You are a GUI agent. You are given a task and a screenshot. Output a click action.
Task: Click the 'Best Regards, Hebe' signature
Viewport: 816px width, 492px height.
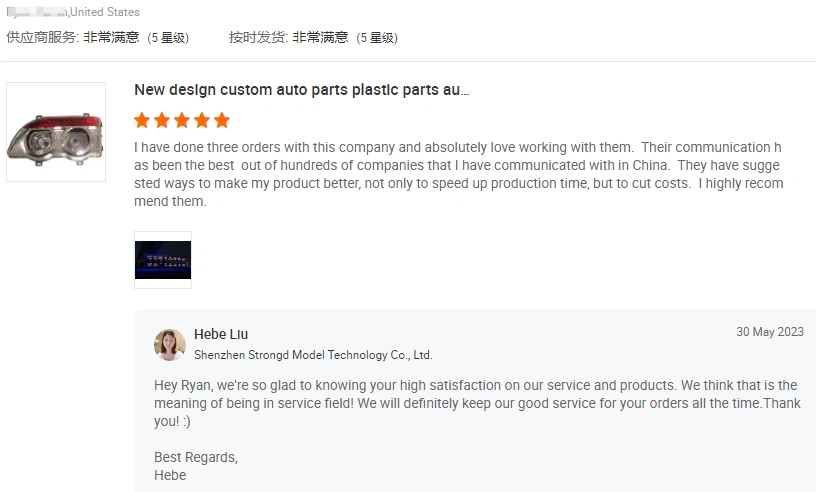[x=196, y=466]
